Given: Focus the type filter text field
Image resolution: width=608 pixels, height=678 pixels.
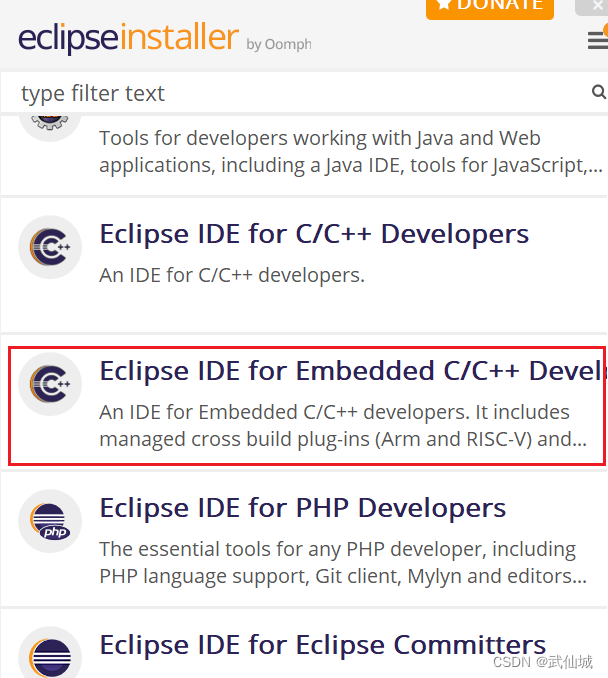Looking at the screenshot, I should click(x=304, y=93).
